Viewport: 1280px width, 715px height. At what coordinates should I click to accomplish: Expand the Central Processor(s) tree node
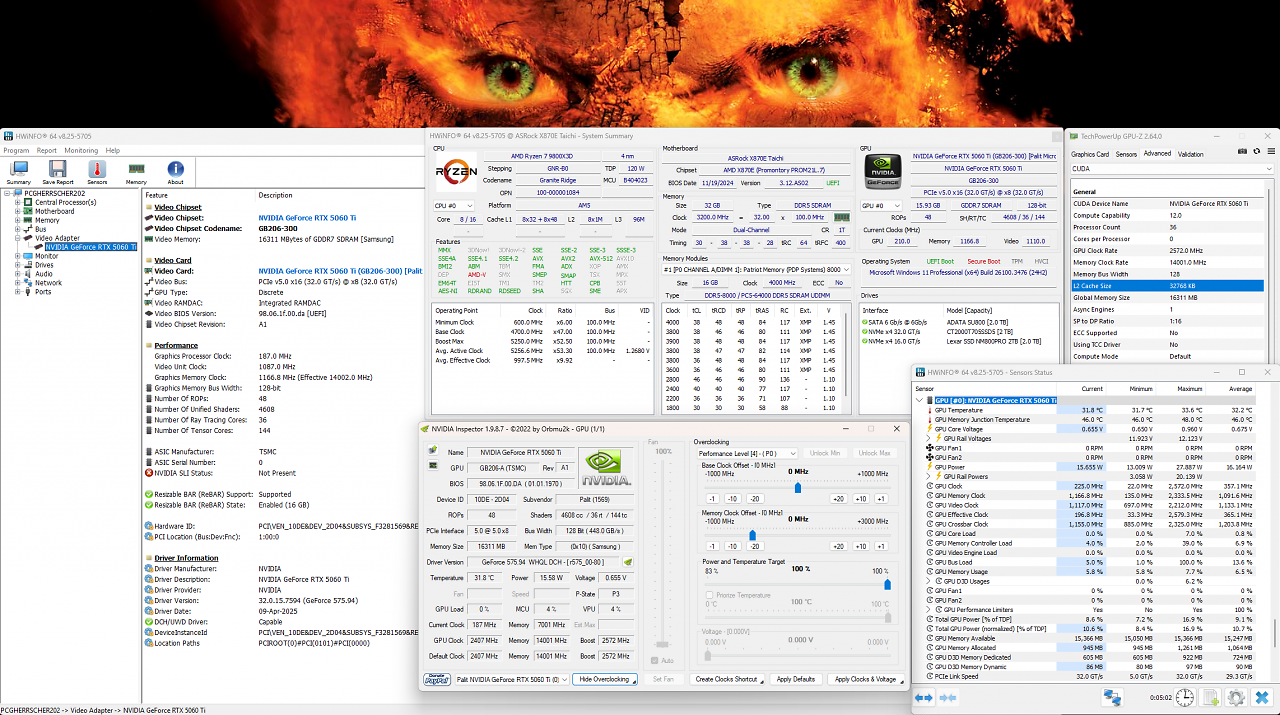(x=18, y=202)
